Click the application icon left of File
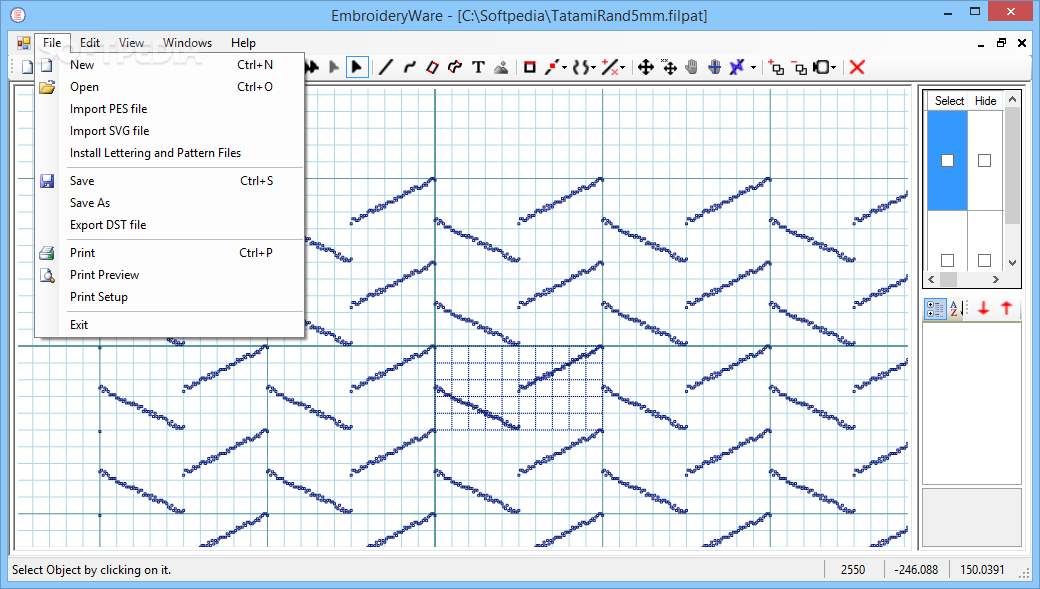This screenshot has height=589, width=1040. point(24,43)
